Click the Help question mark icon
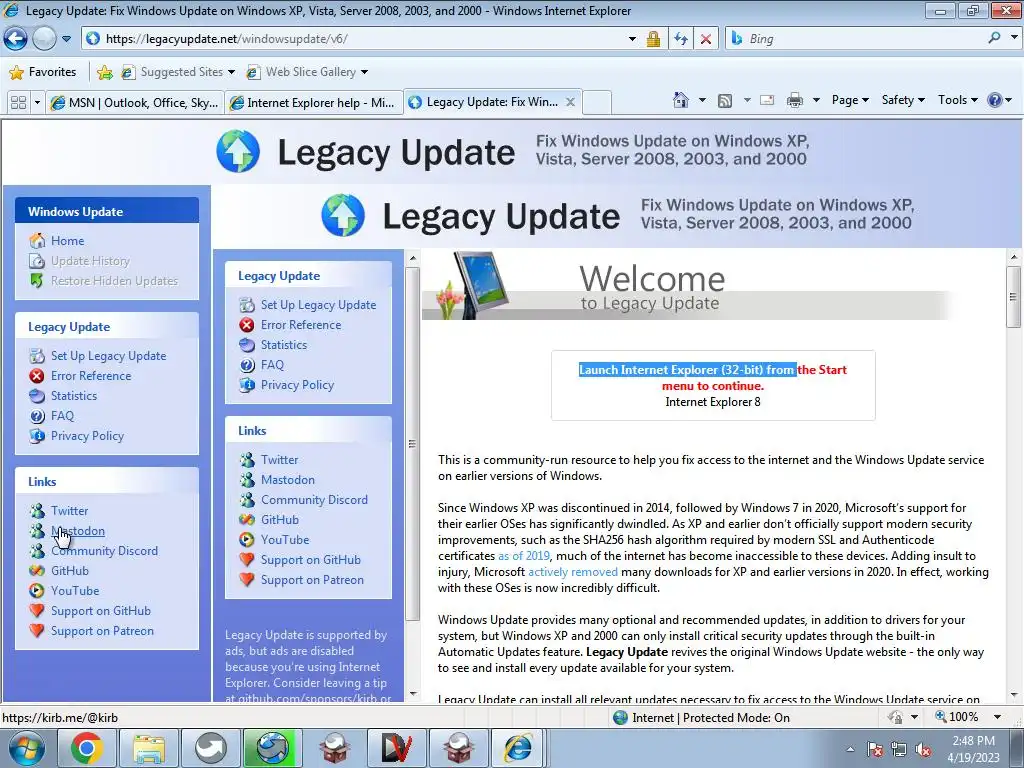Image resolution: width=1024 pixels, height=768 pixels. 995,100
